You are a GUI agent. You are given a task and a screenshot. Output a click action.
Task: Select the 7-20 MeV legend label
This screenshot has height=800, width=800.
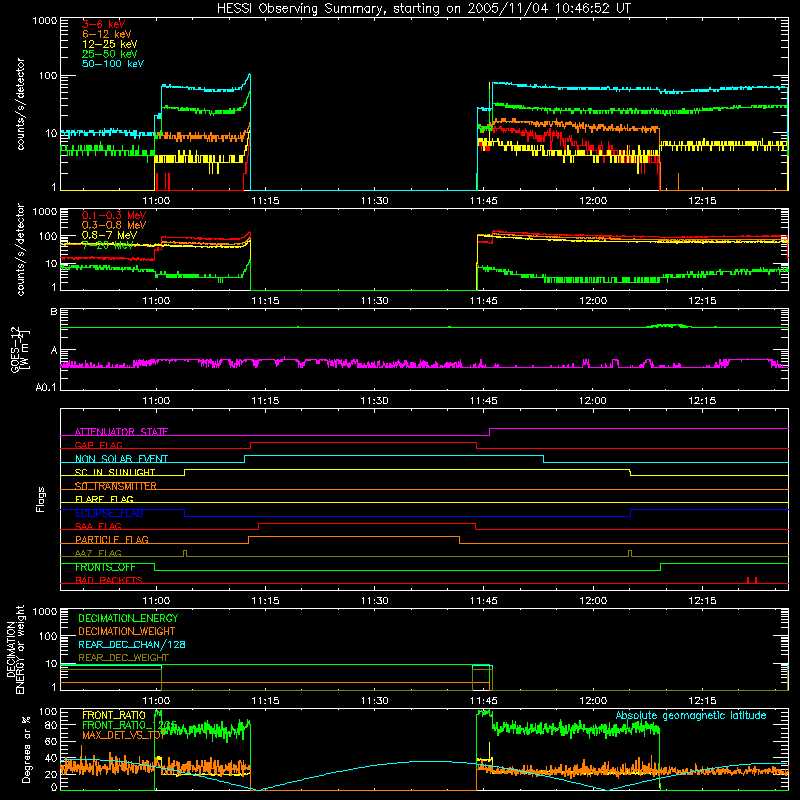108,245
